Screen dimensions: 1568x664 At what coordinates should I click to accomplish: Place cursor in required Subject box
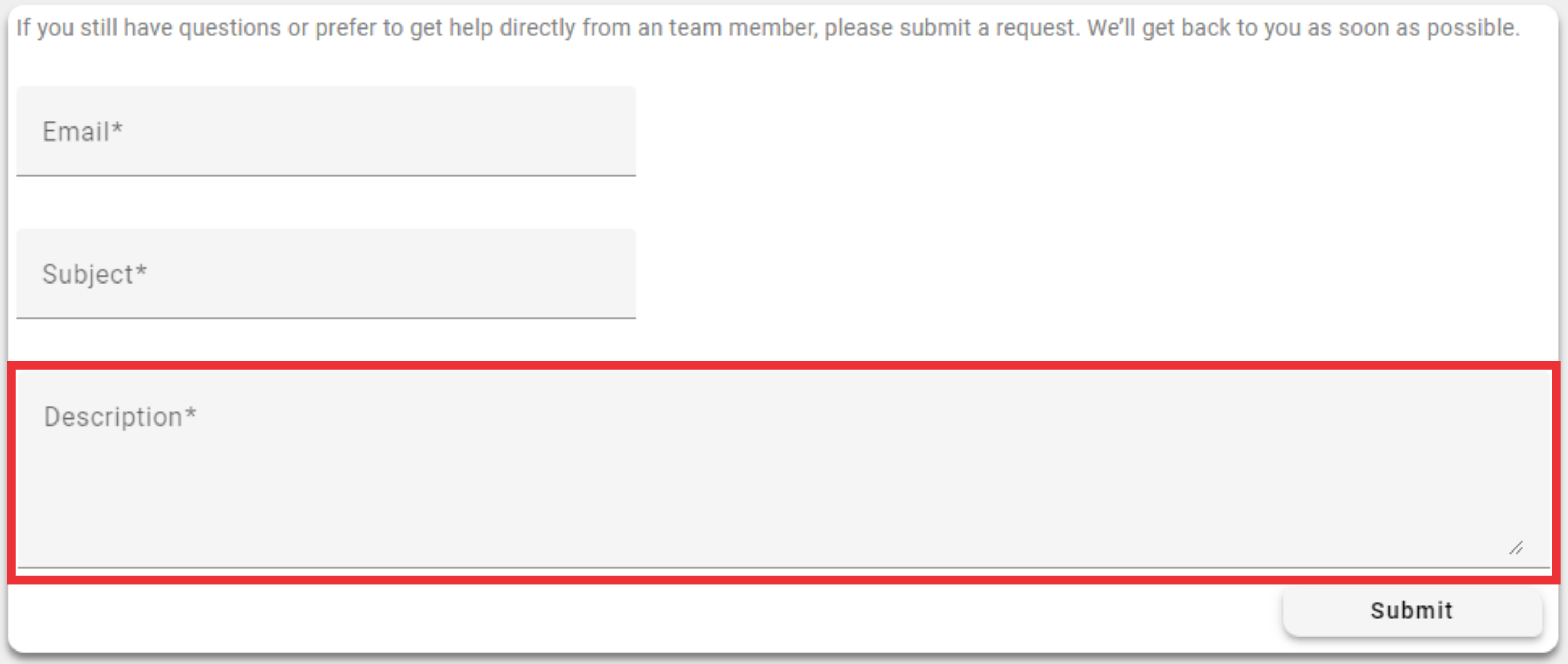coord(326,274)
